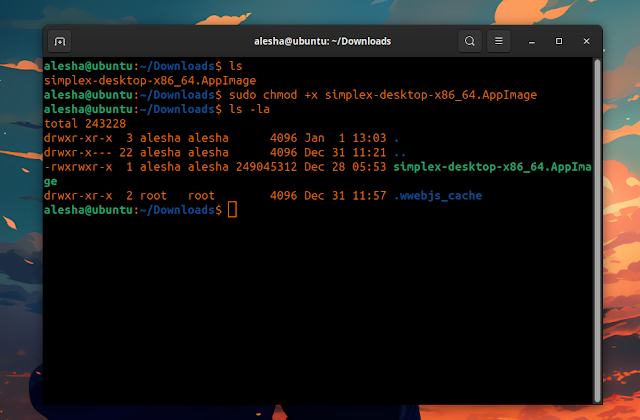Click the first 'root' owner entry
Image resolution: width=640 pixels, height=420 pixels.
click(153, 196)
